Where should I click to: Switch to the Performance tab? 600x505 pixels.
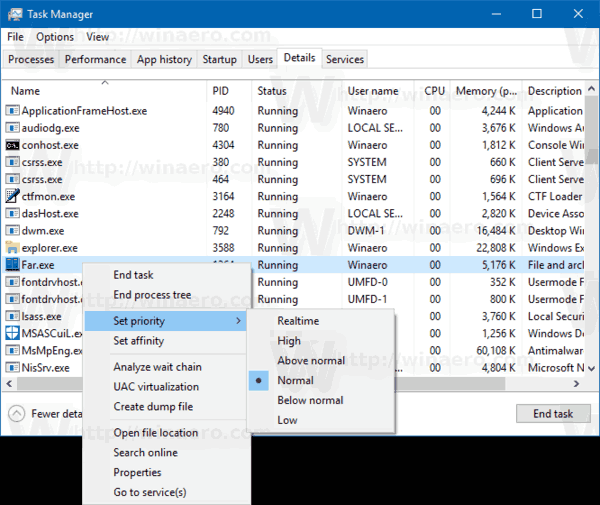[x=95, y=59]
